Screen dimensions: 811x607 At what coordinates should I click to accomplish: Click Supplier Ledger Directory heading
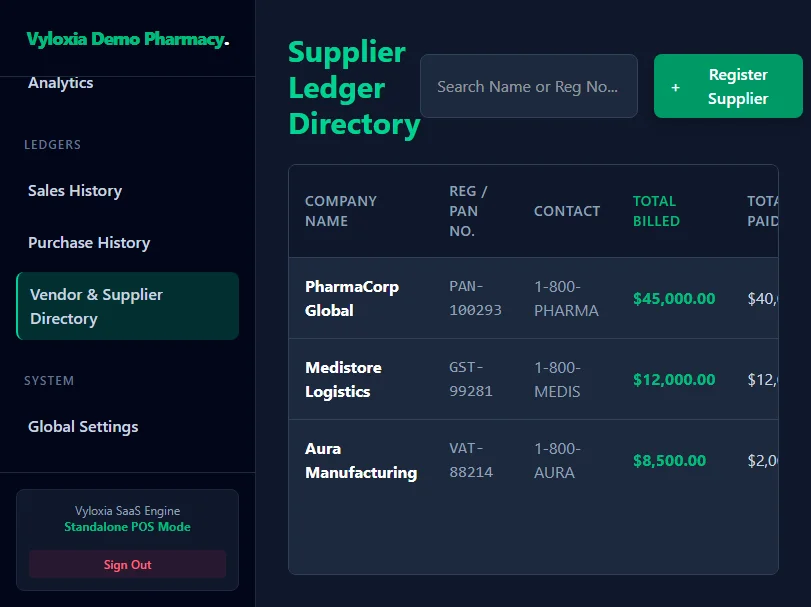[x=354, y=88]
